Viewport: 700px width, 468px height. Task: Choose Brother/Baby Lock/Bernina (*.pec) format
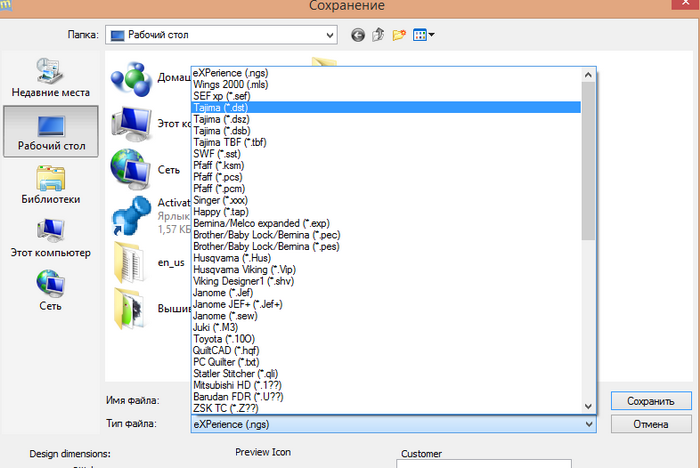pyautogui.click(x=386, y=235)
